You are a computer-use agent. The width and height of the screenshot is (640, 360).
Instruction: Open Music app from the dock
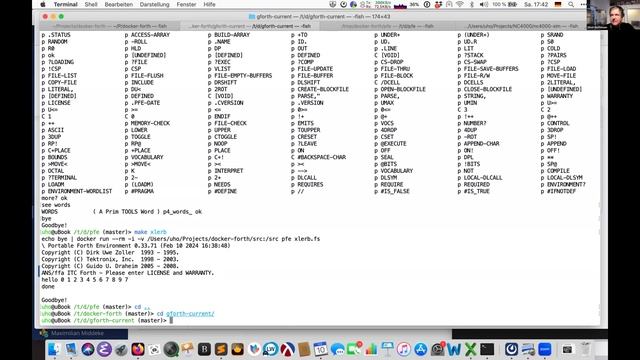coord(404,349)
